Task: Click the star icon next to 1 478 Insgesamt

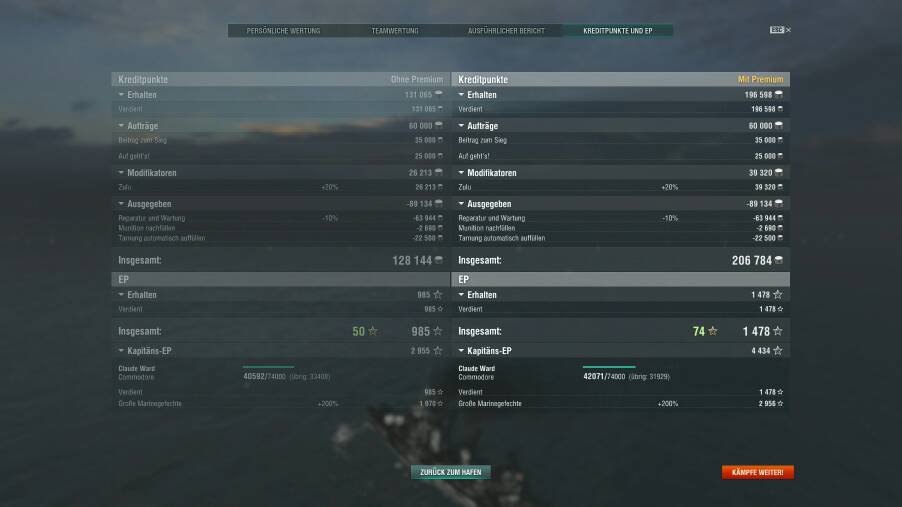Action: pos(778,331)
